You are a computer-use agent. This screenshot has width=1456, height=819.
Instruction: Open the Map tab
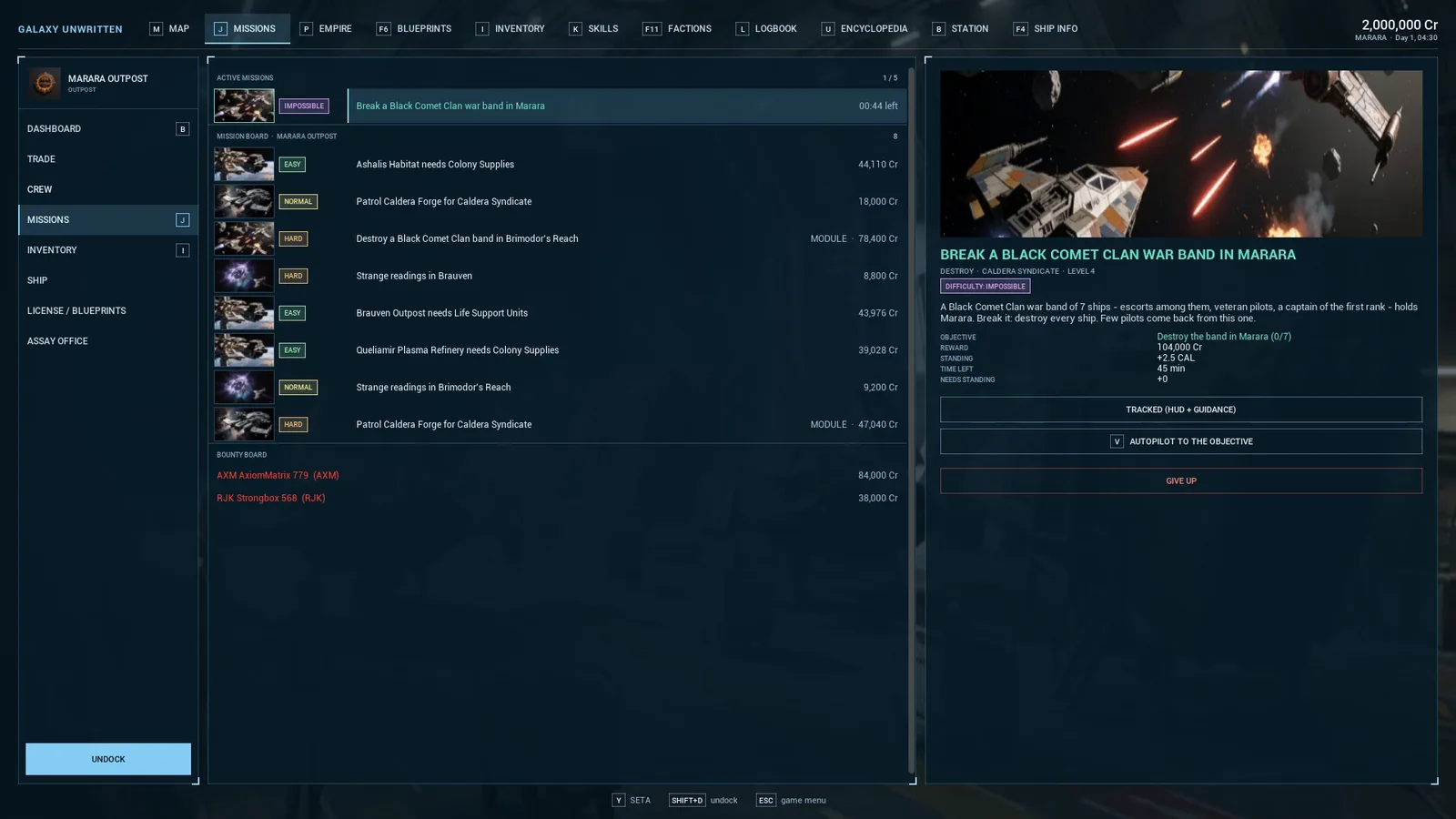170,29
